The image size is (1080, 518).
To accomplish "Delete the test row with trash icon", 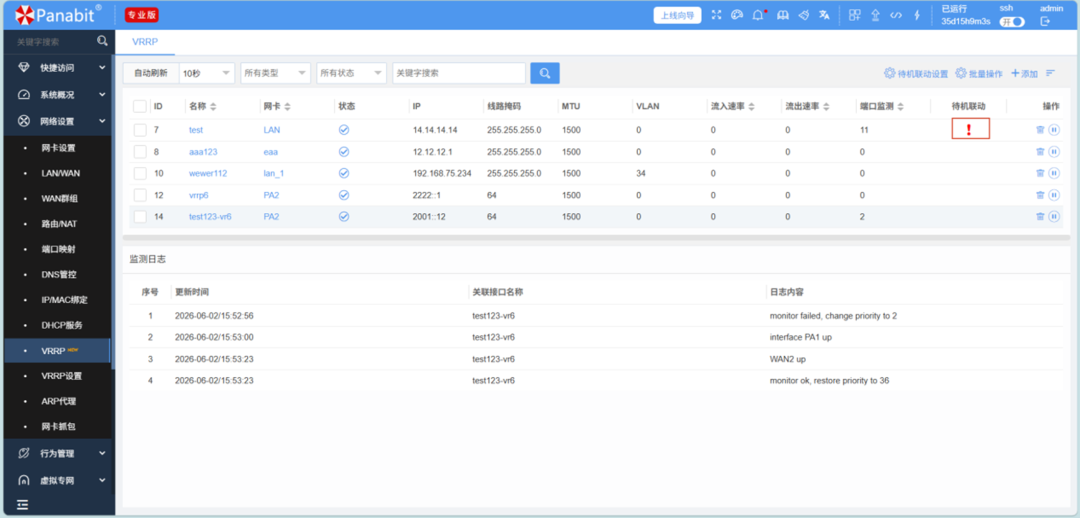I will point(1040,130).
